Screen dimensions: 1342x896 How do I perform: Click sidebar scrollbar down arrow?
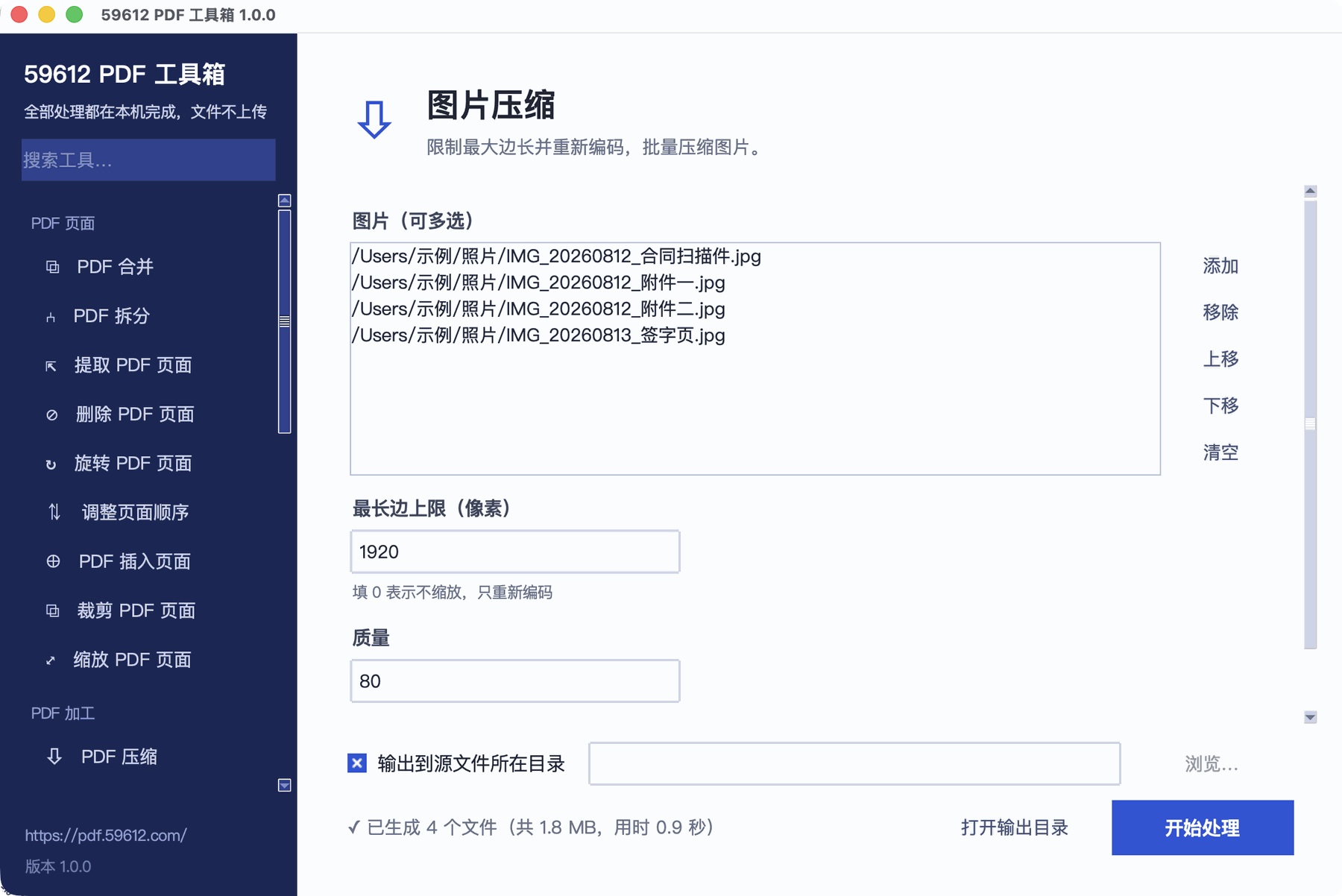[x=284, y=785]
